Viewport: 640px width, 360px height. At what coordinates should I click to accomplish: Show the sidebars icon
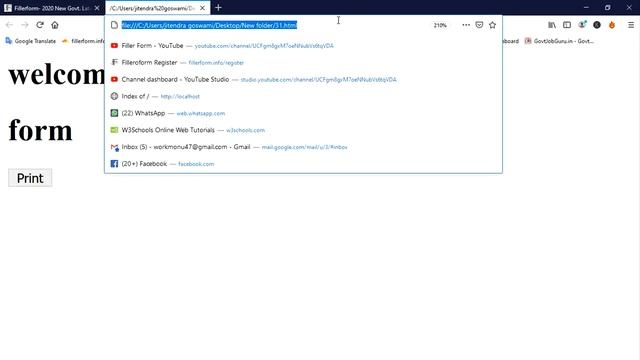pyautogui.click(x=567, y=25)
